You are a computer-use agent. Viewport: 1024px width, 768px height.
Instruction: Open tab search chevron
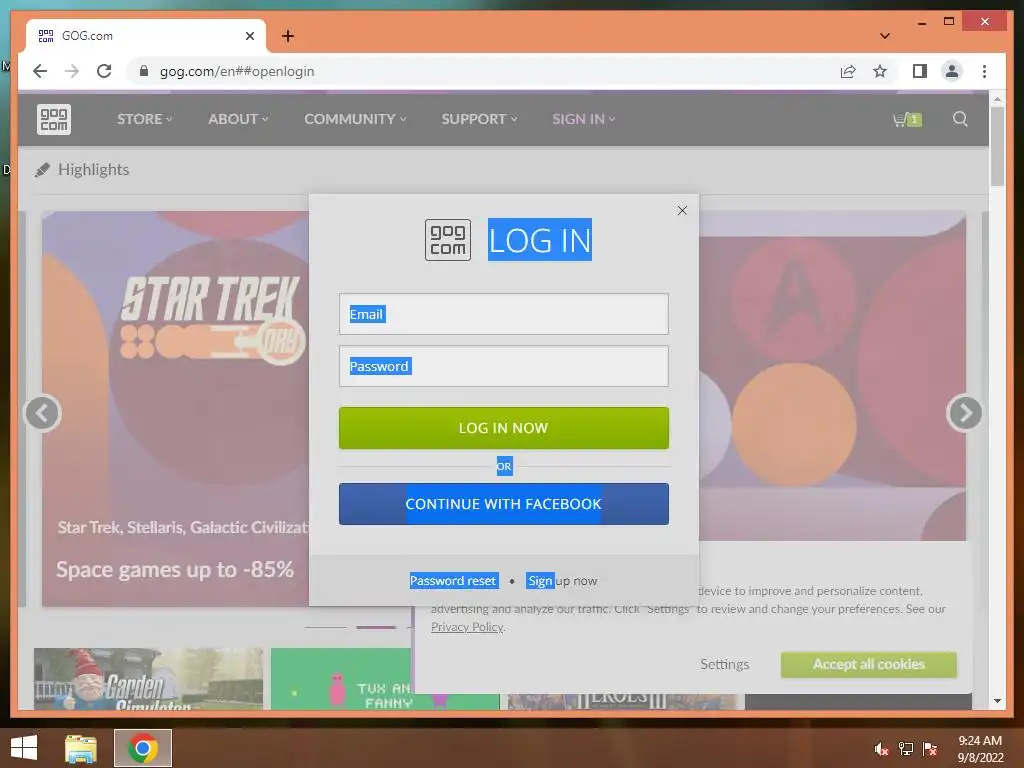click(885, 36)
